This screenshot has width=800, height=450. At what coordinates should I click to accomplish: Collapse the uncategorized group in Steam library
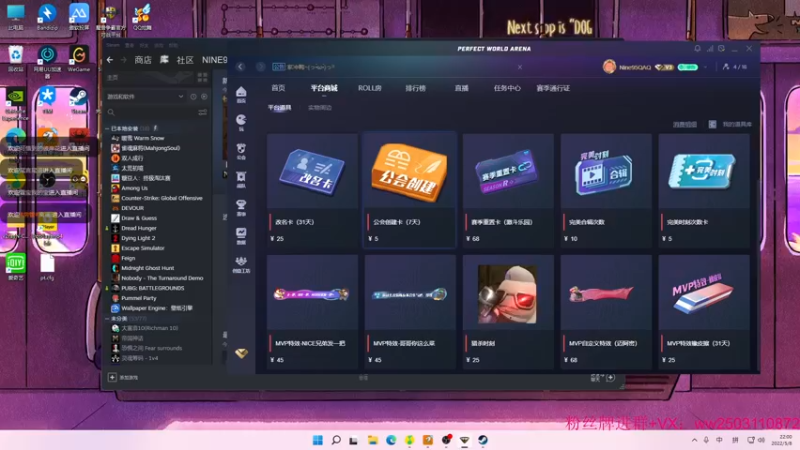107,318
